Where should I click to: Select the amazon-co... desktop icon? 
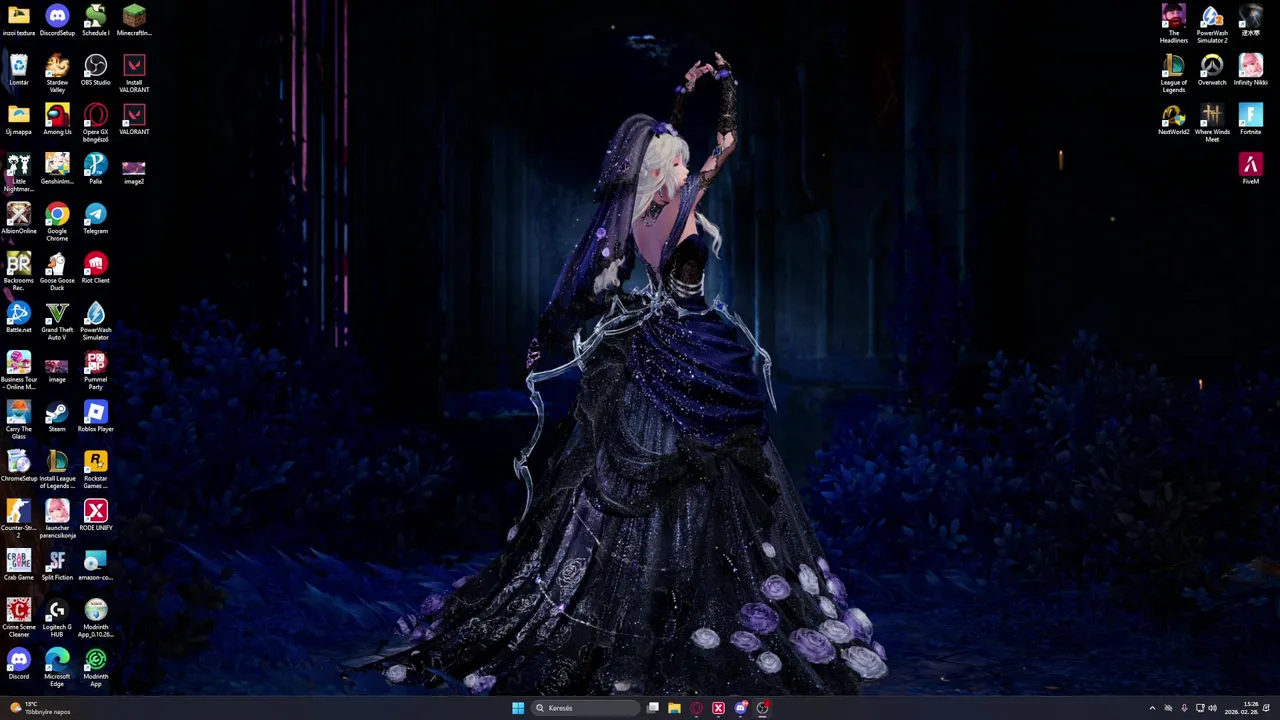tap(96, 565)
